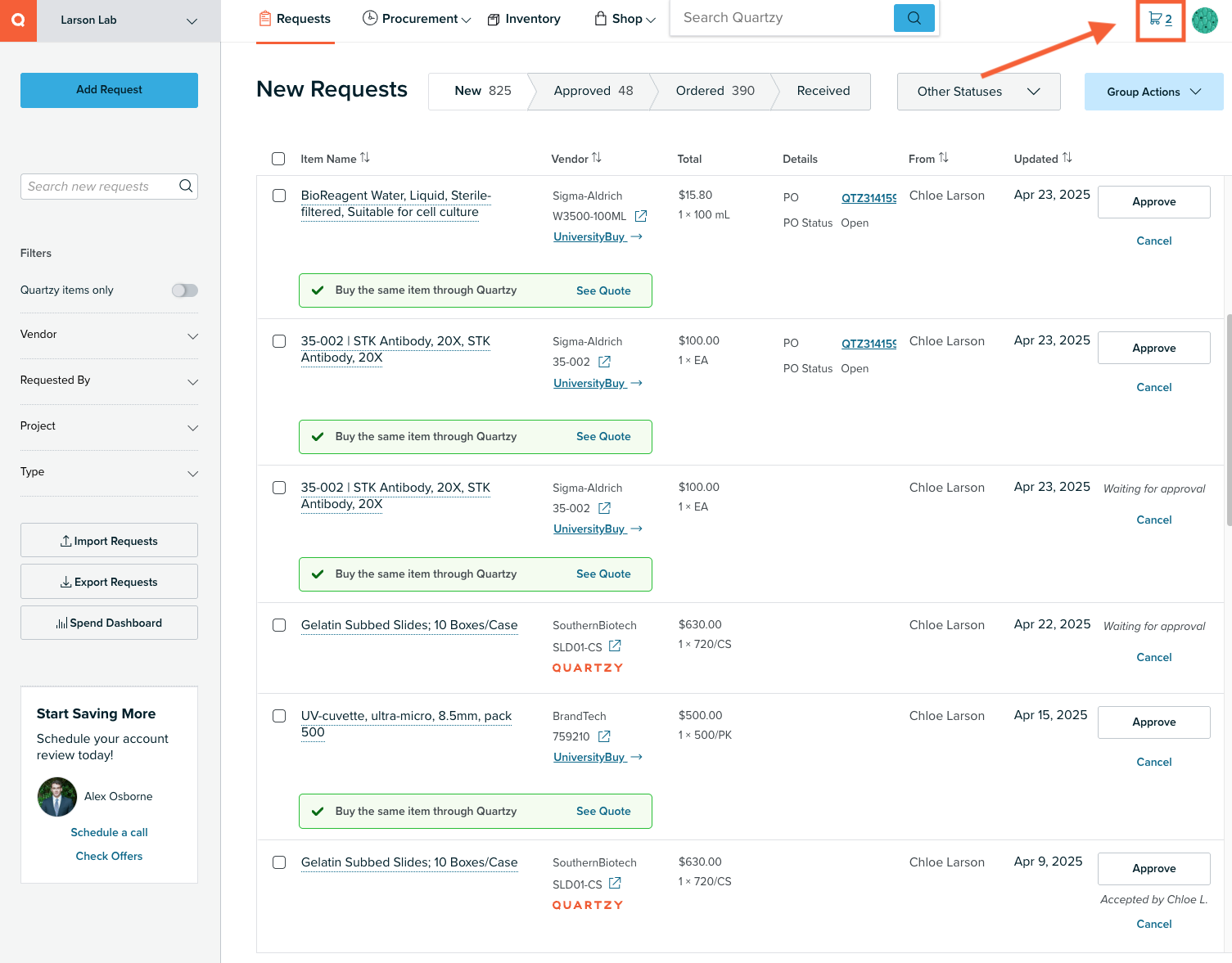
Task: Check the UV-cuvette row checkbox
Action: click(x=279, y=716)
